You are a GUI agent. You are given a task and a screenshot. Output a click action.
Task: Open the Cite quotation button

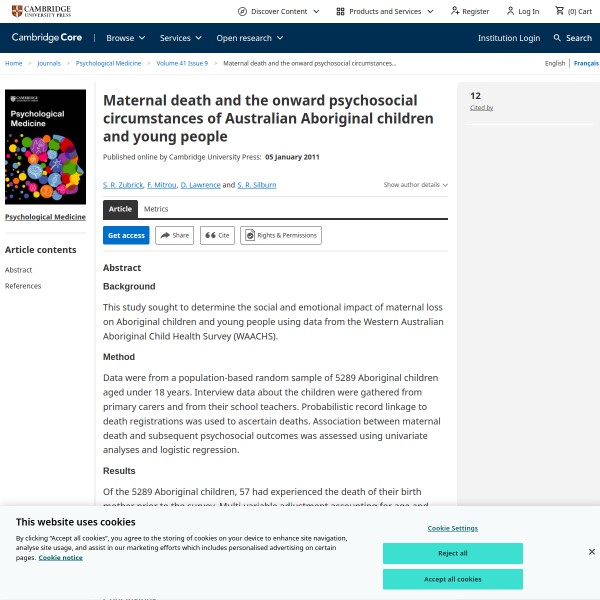[217, 235]
